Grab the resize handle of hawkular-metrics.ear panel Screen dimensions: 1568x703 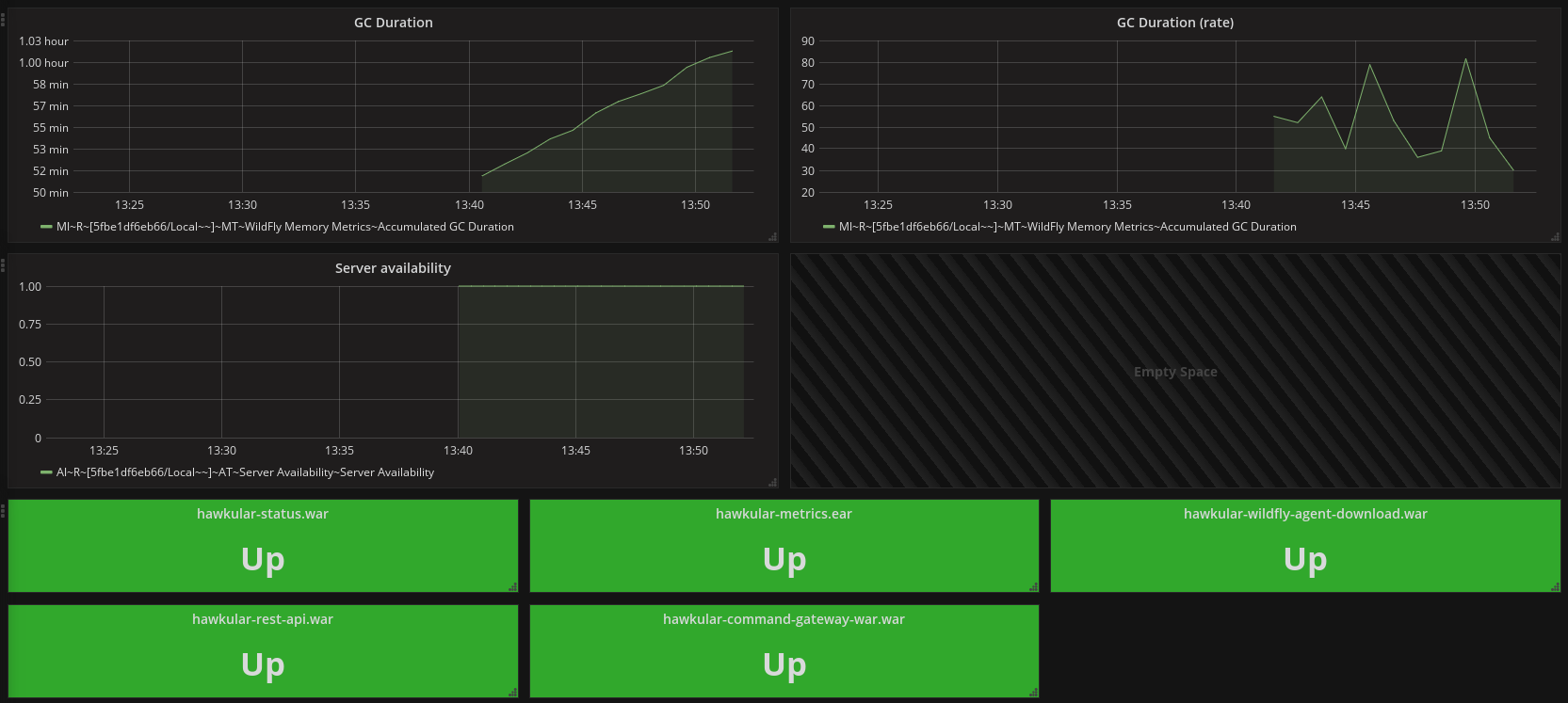pyautogui.click(x=1033, y=586)
